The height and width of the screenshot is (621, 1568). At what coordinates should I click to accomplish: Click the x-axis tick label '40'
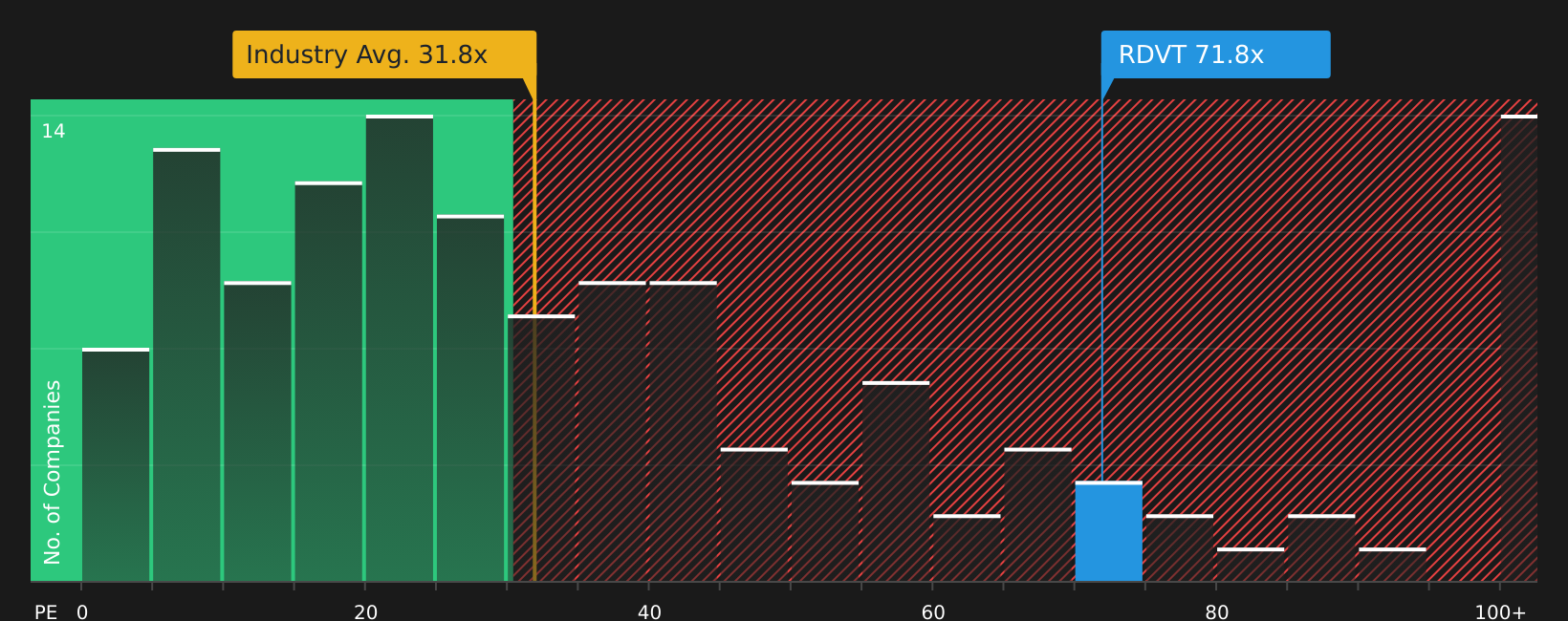(649, 612)
